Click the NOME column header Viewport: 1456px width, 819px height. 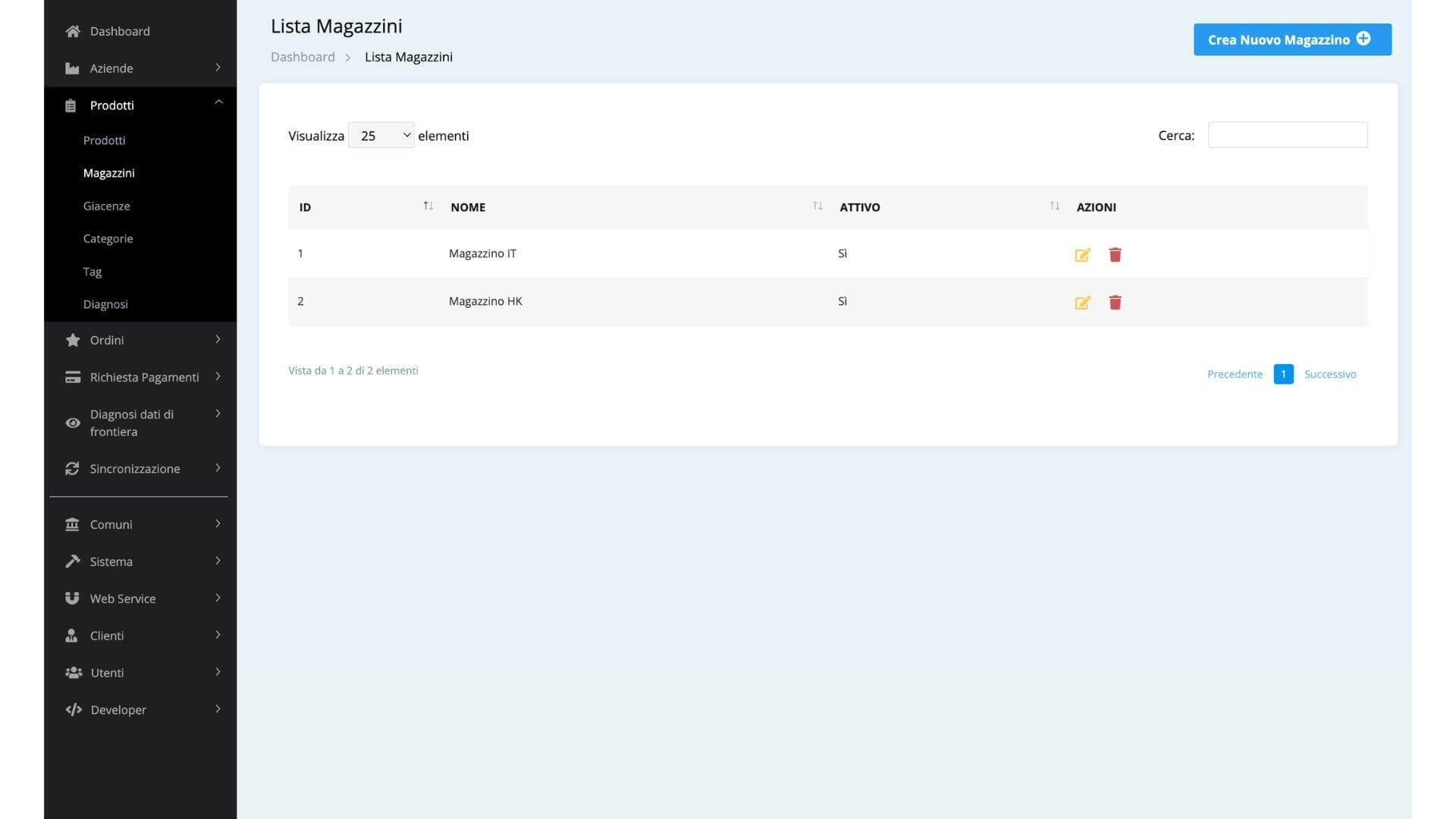point(468,207)
